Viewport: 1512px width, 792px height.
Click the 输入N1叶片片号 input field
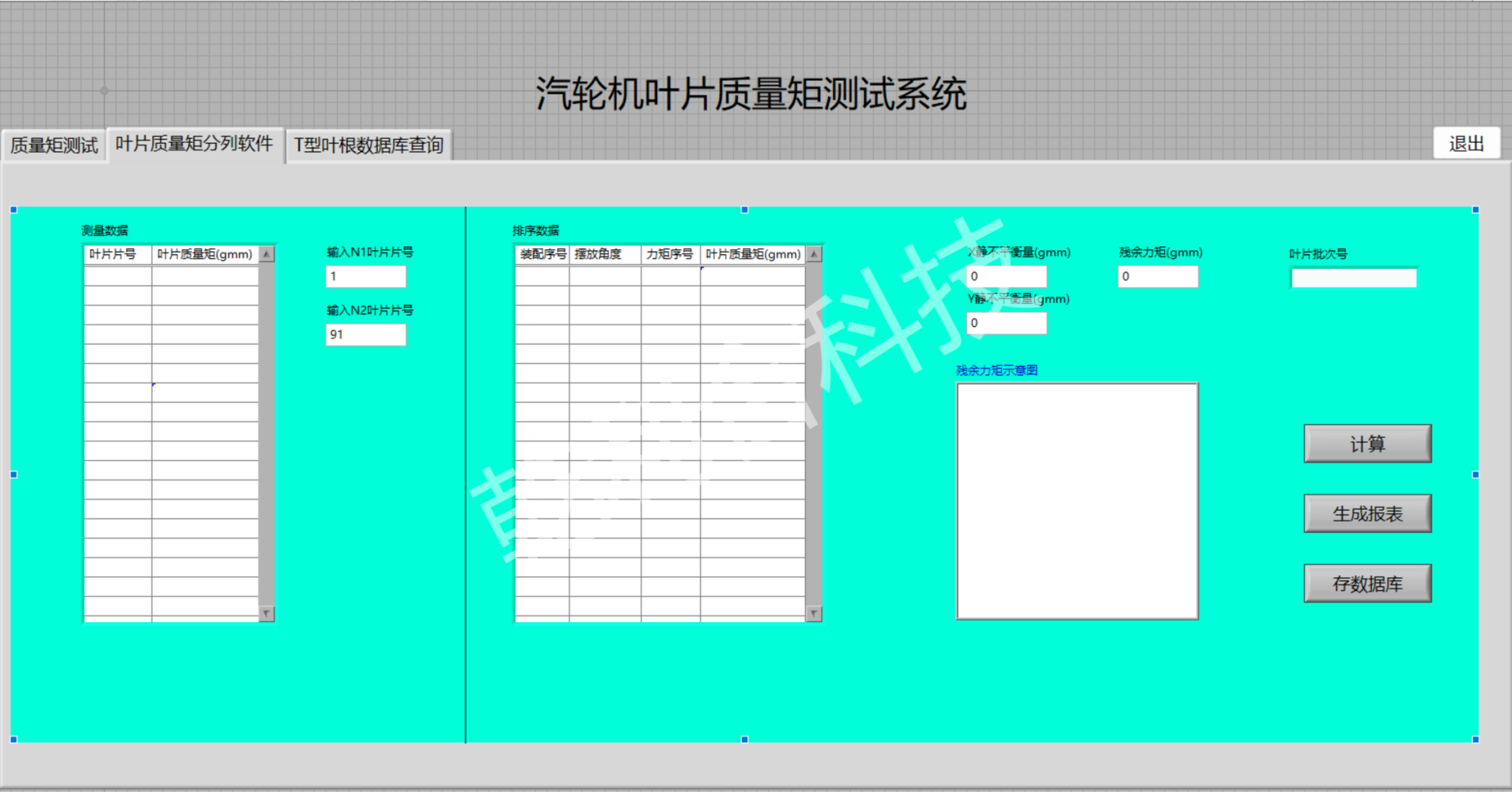click(x=366, y=277)
